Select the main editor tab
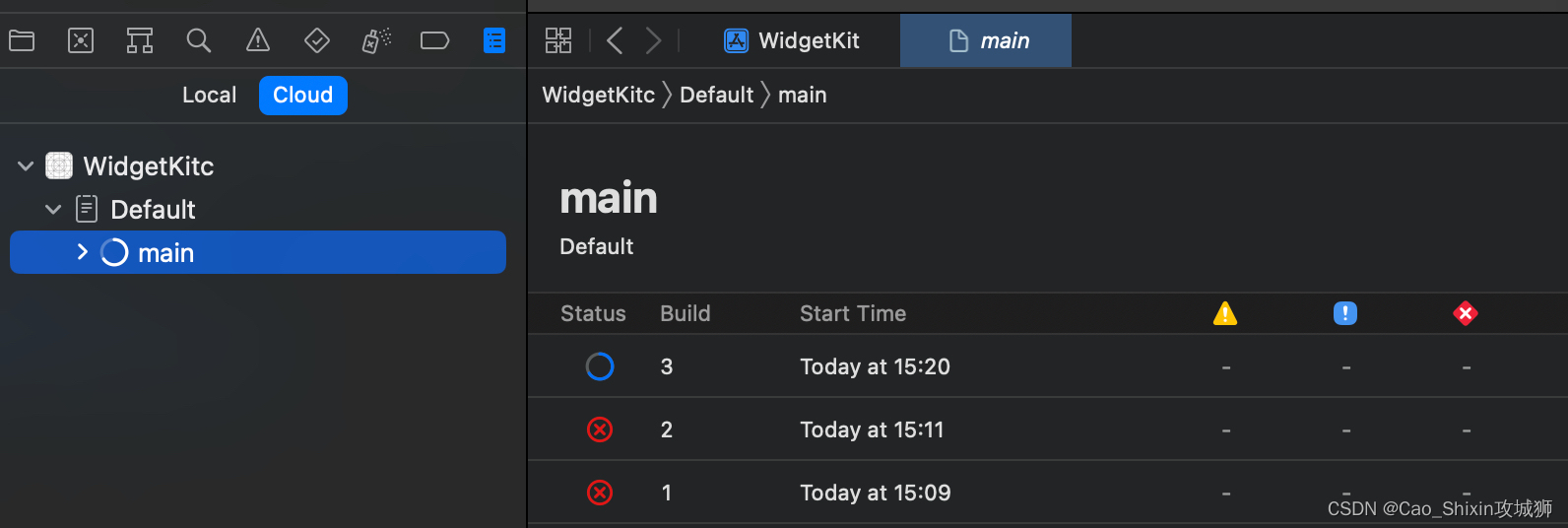This screenshot has height=528, width=1568. (x=986, y=40)
